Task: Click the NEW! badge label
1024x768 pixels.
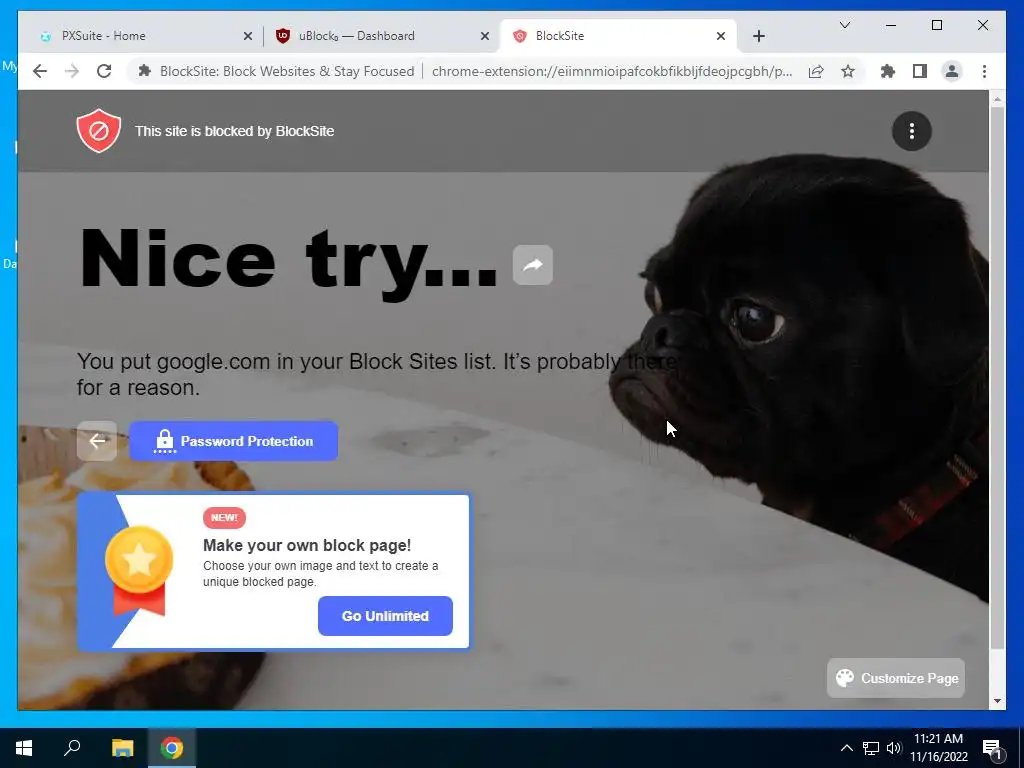Action: (x=224, y=518)
